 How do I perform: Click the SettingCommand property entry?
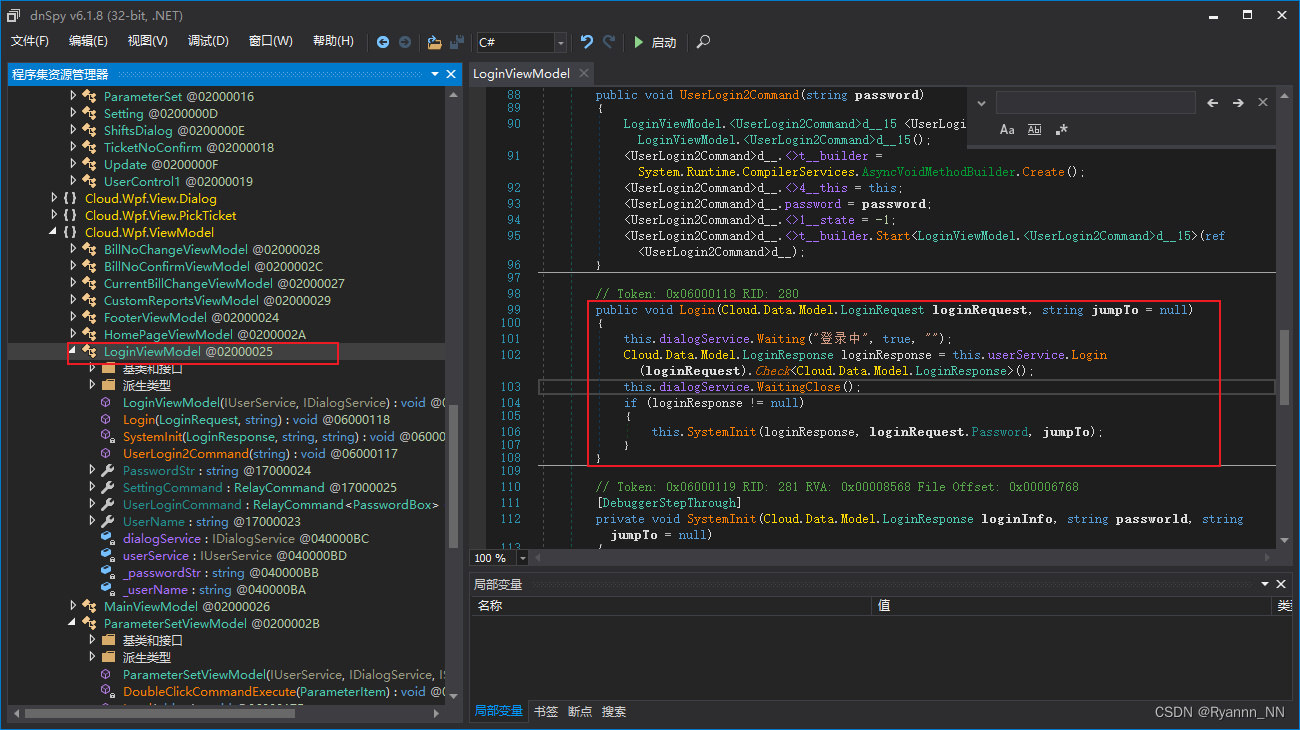(260, 487)
